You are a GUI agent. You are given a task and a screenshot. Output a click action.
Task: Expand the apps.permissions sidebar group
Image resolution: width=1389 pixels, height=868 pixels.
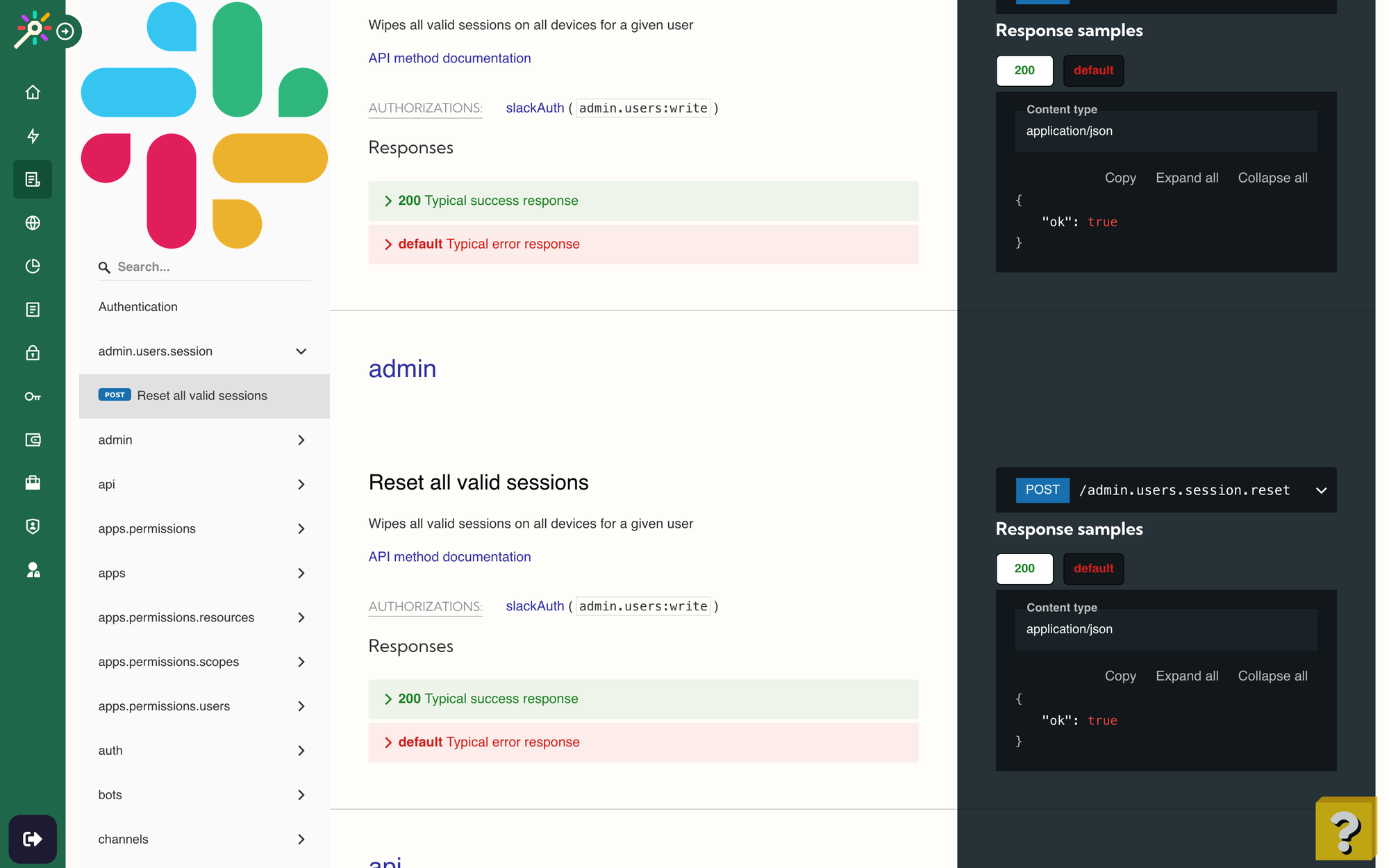coord(301,529)
